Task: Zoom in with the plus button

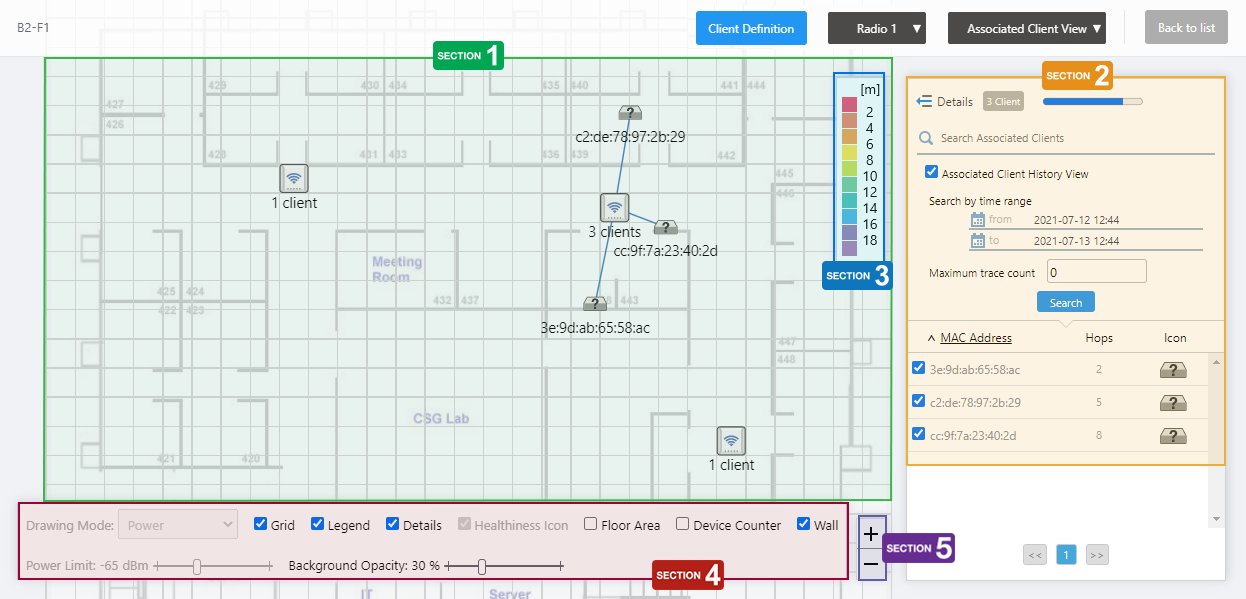Action: (x=871, y=534)
